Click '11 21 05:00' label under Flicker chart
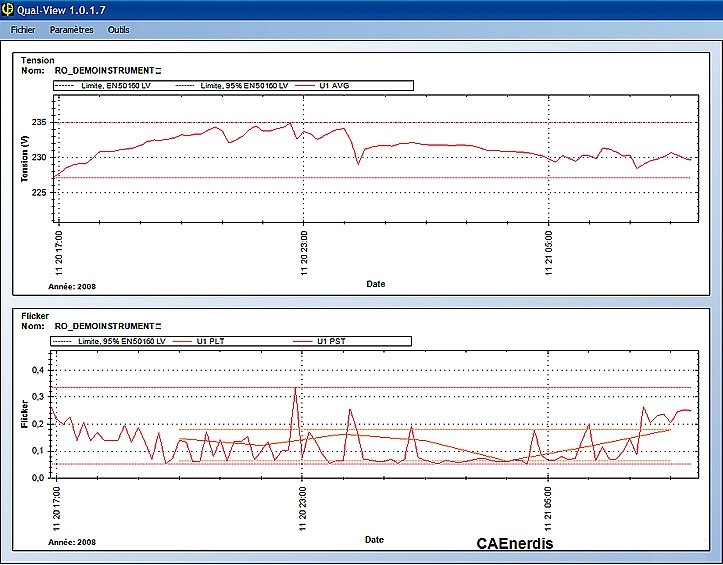Image resolution: width=723 pixels, height=565 pixels. [x=548, y=509]
